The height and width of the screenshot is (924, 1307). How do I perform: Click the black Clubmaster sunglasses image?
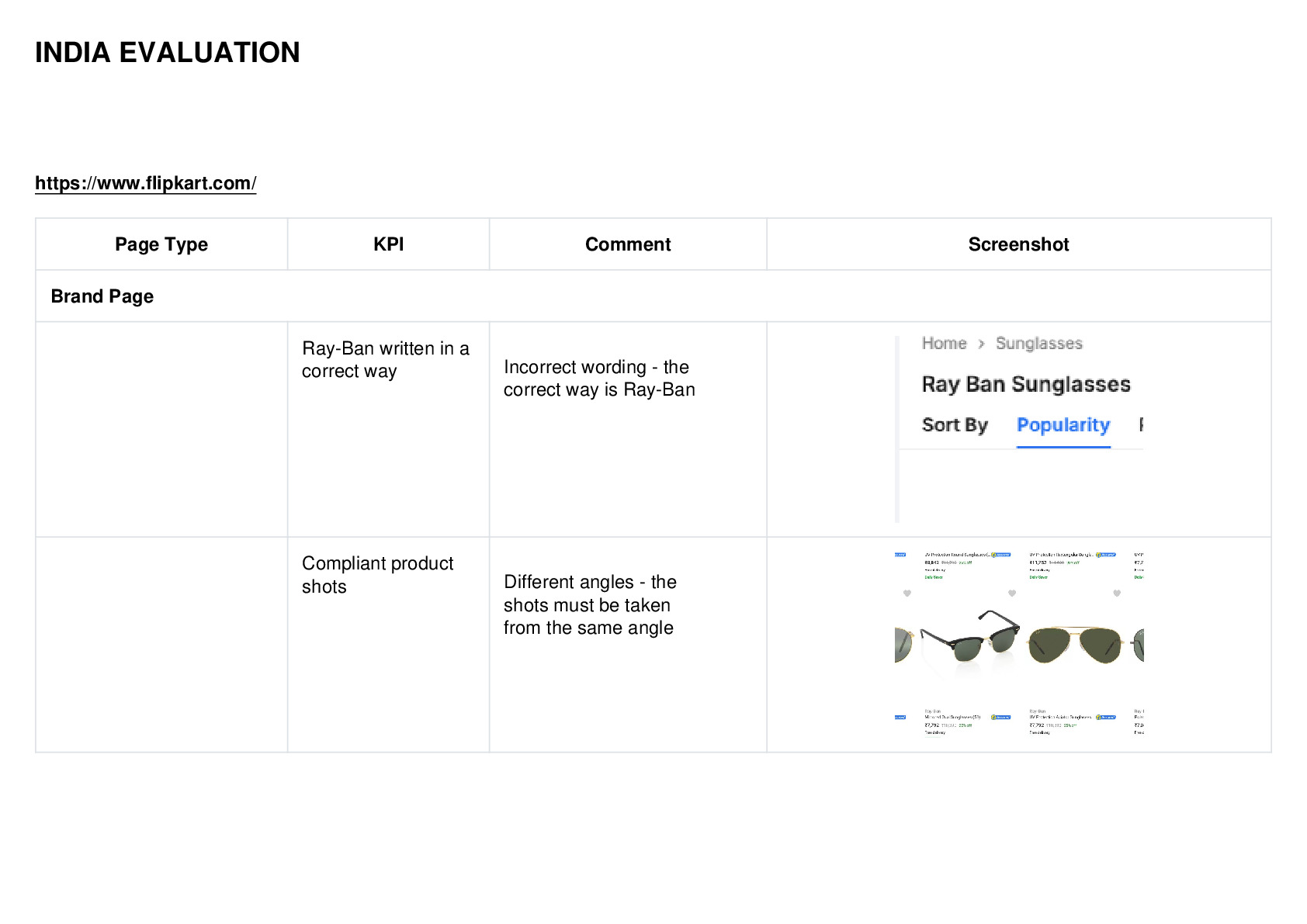pyautogui.click(x=970, y=637)
